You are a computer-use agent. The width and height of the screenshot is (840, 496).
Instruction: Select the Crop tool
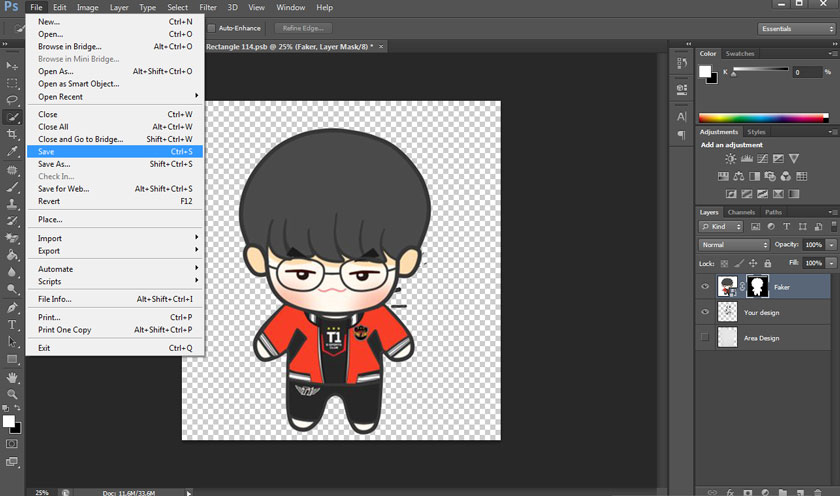coord(12,134)
